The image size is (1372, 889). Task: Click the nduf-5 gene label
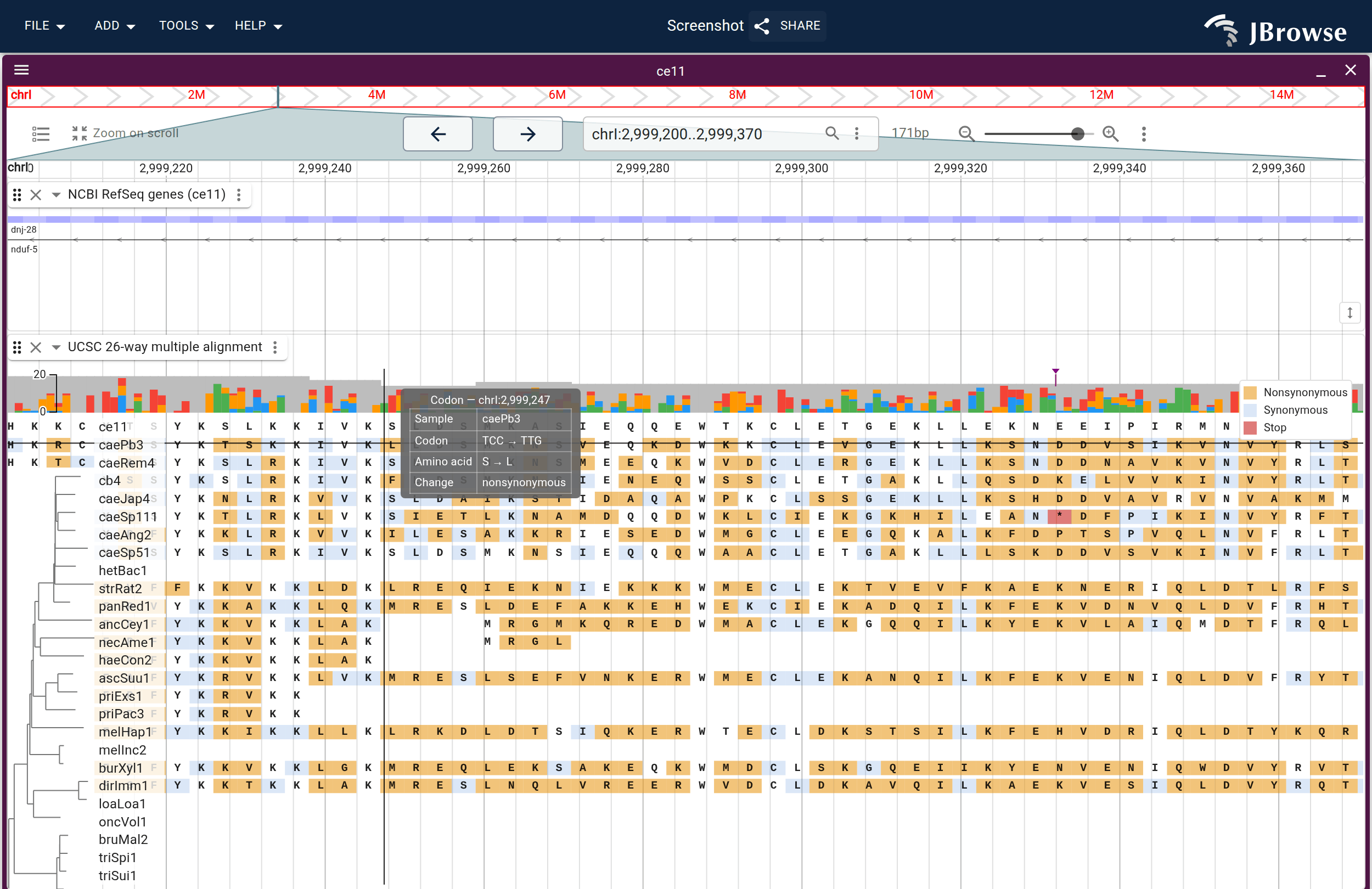tap(24, 249)
